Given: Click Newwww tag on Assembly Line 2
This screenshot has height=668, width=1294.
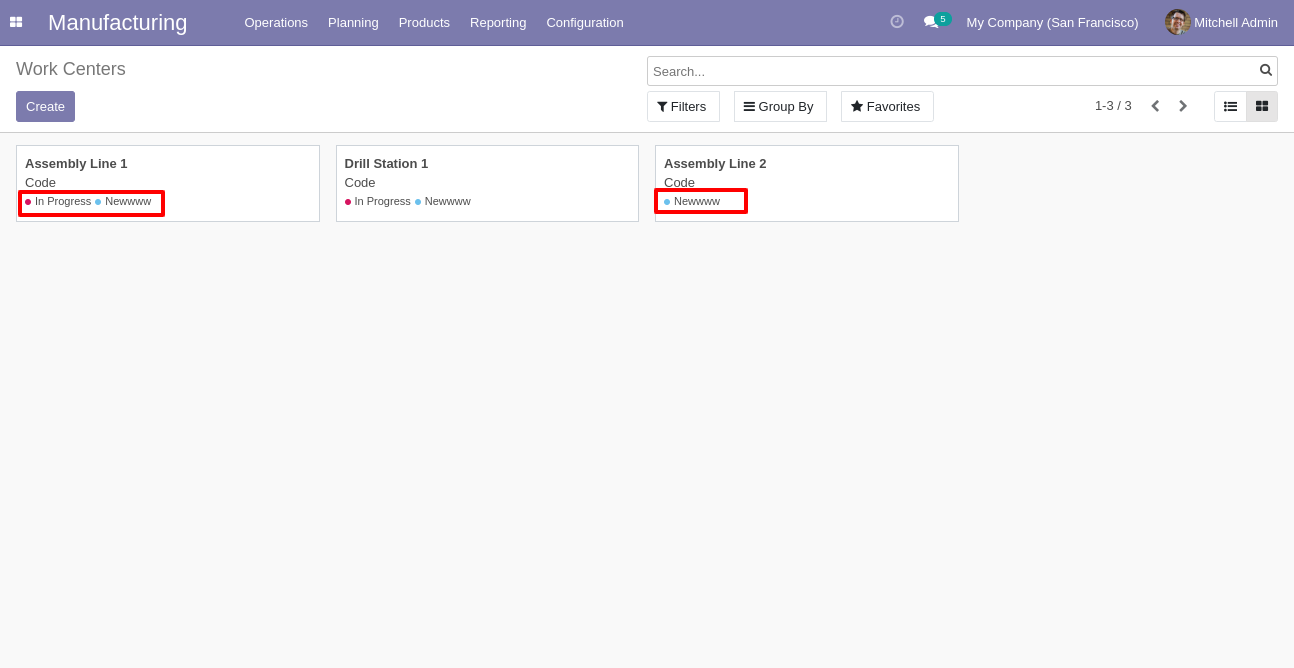Looking at the screenshot, I should click(697, 201).
